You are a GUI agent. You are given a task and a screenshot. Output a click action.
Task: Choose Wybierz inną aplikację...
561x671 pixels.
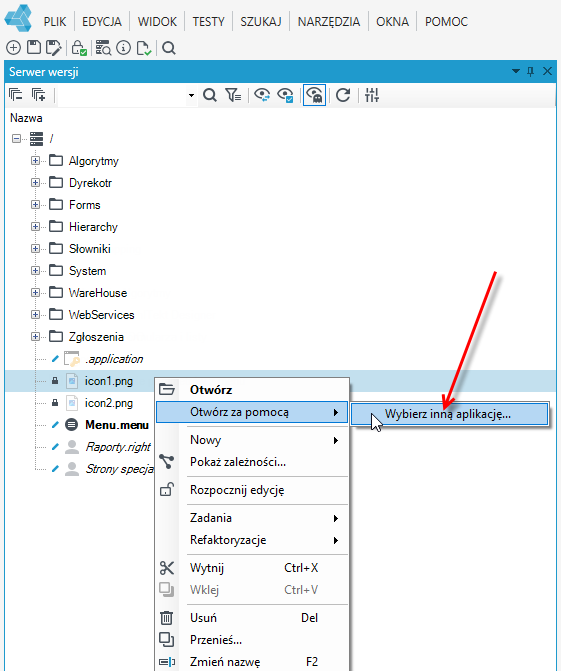click(449, 414)
